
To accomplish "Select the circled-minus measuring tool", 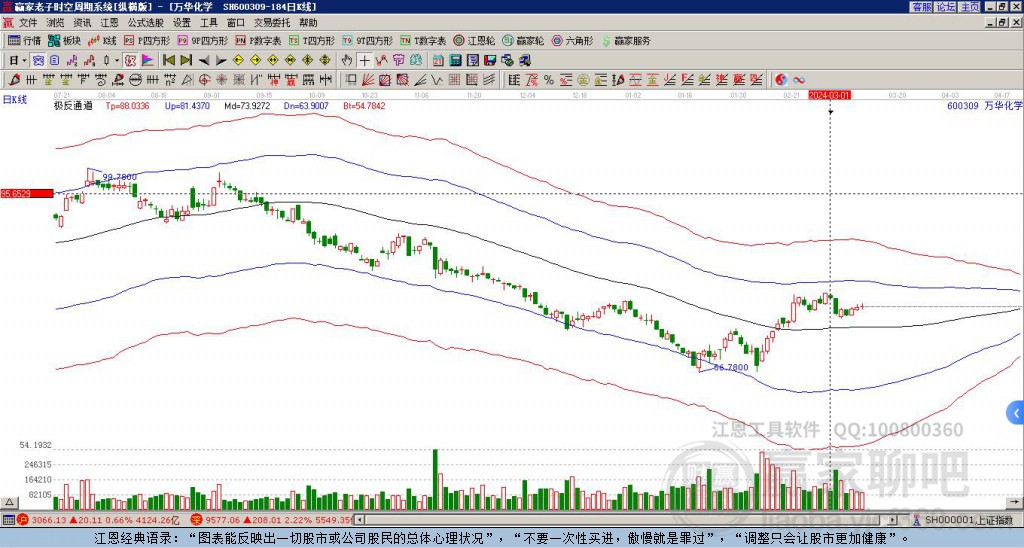I will pos(135,80).
